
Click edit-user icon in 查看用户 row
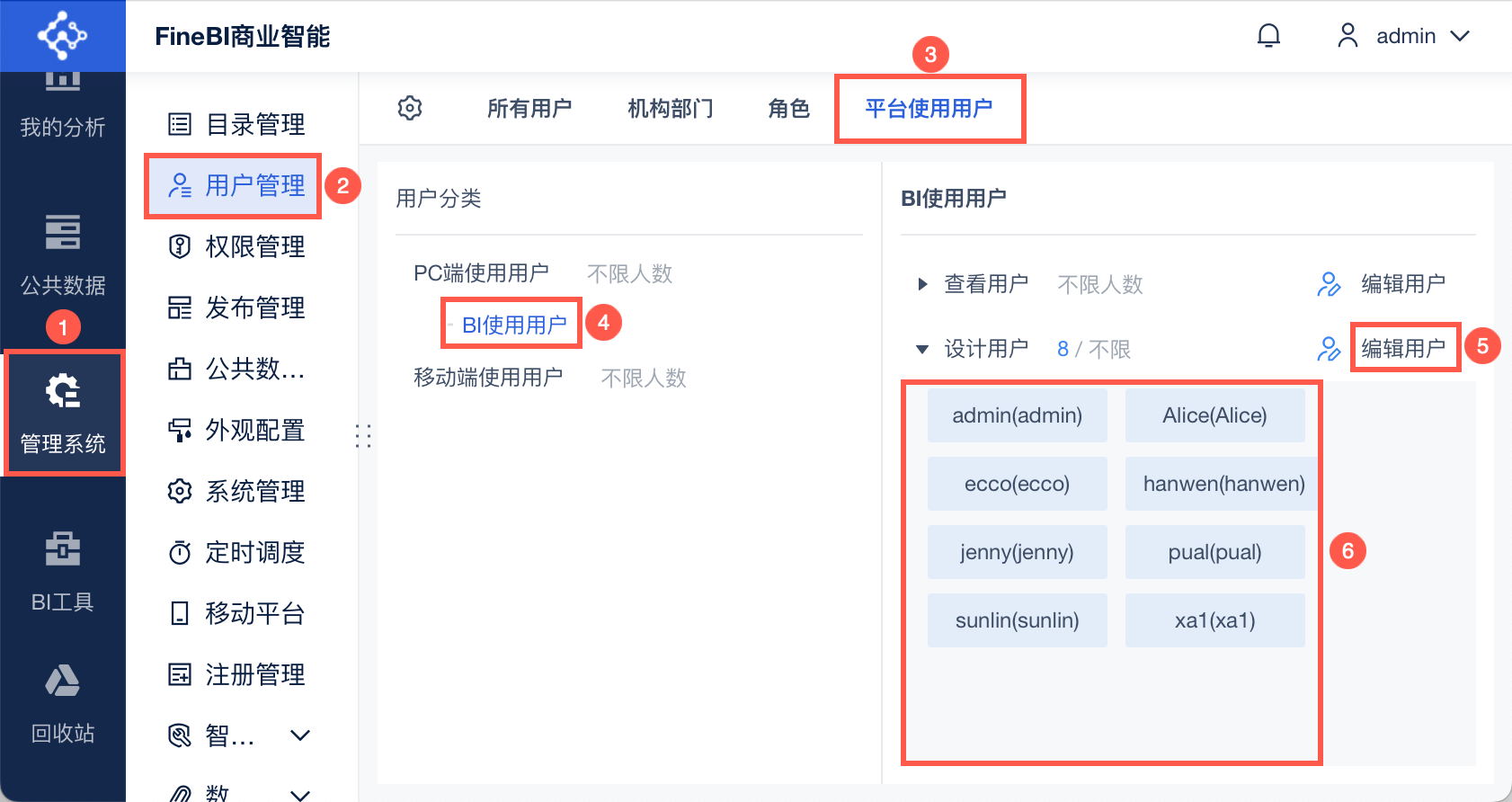coord(1329,284)
